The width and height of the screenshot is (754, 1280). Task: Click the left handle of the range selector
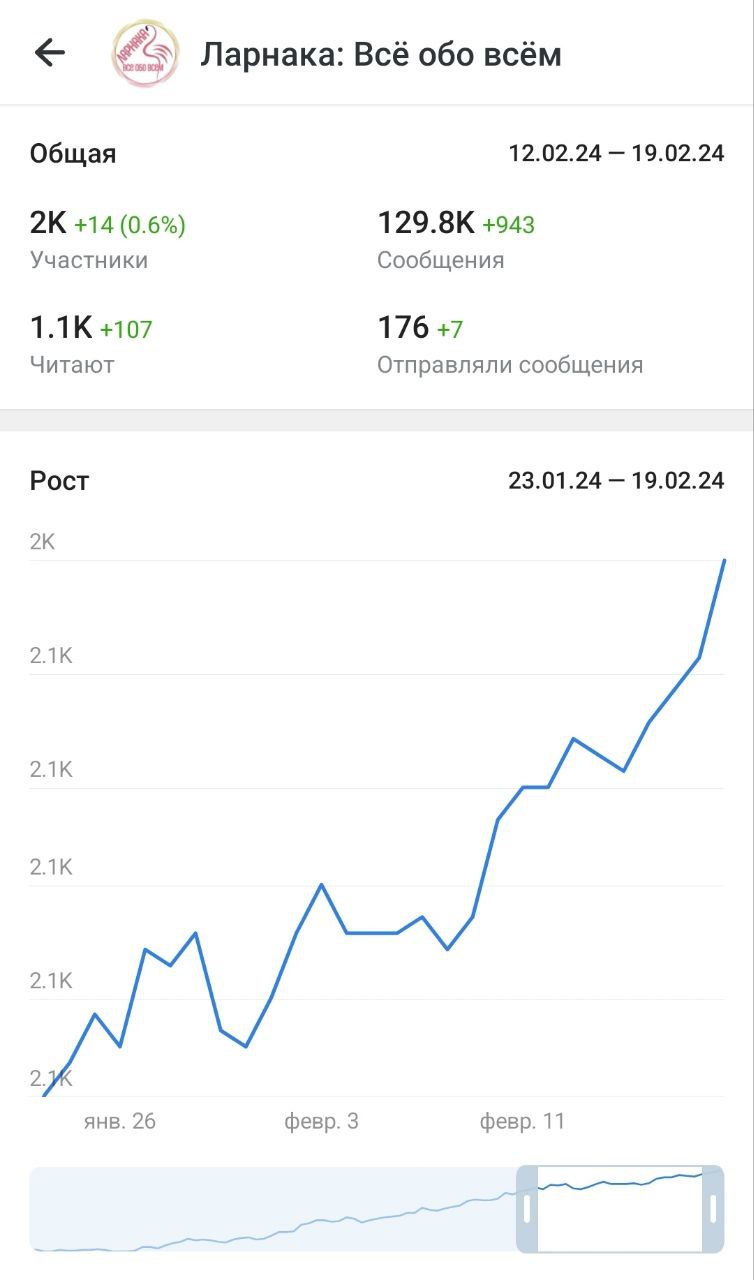[x=528, y=1209]
